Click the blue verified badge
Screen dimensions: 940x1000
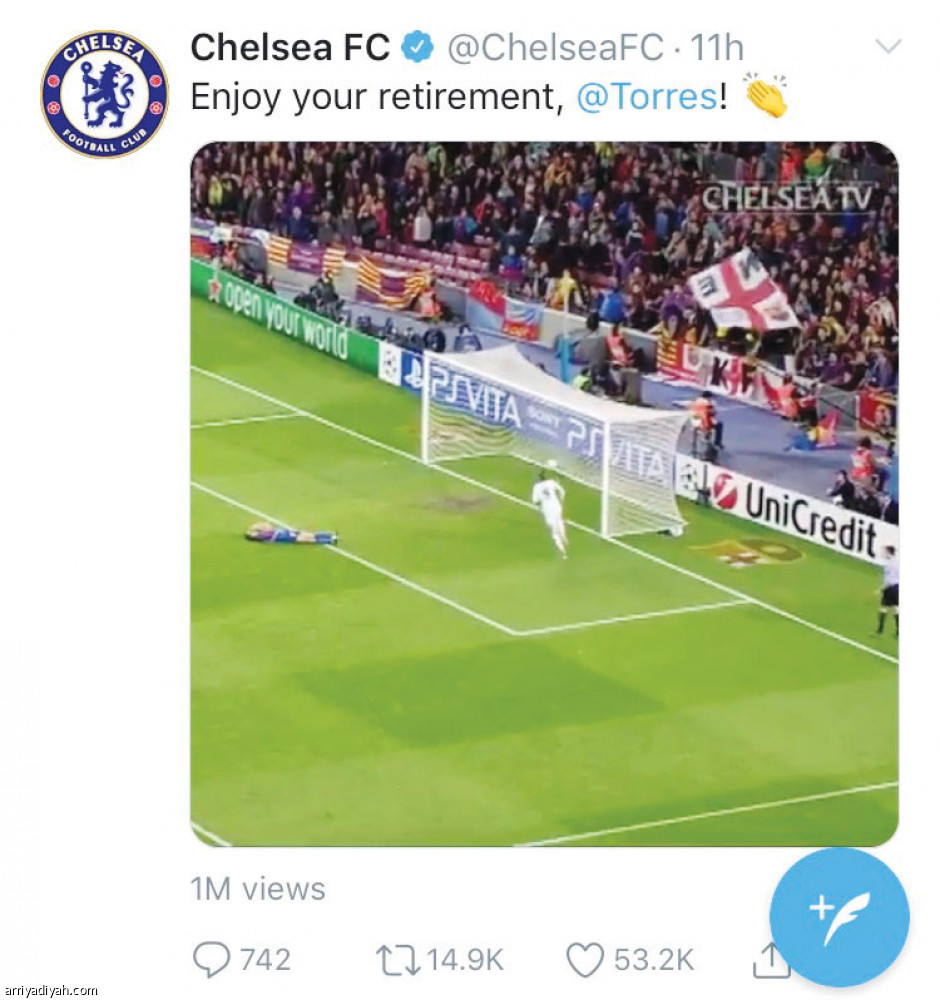pos(417,47)
